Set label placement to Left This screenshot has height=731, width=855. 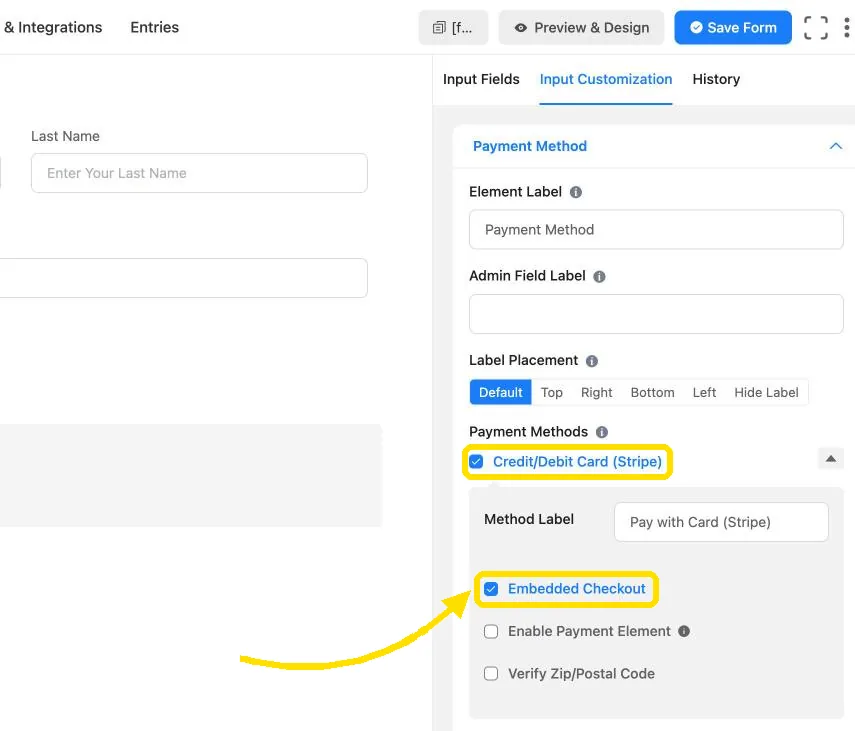point(704,392)
